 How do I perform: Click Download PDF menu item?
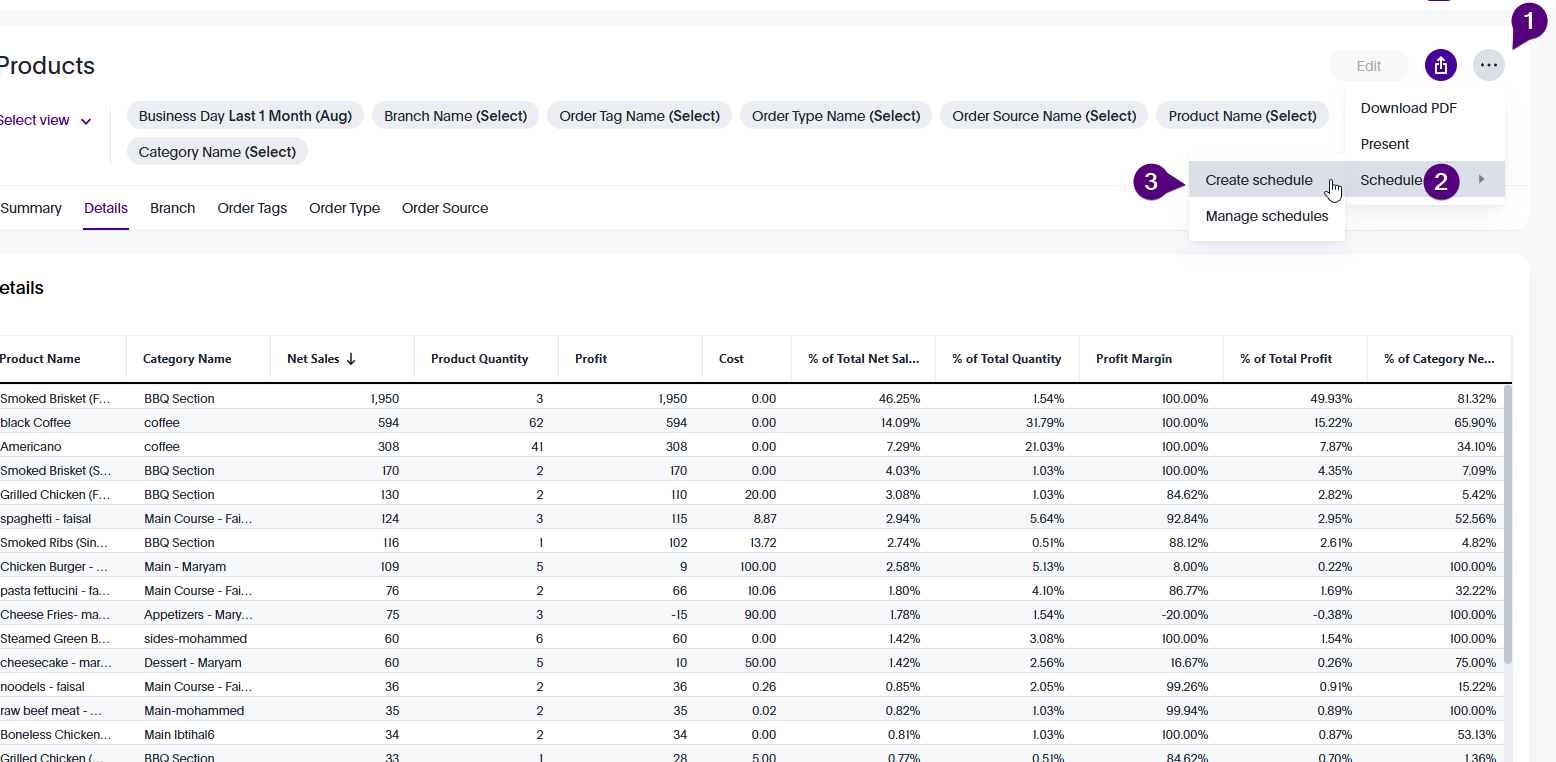tap(1408, 108)
